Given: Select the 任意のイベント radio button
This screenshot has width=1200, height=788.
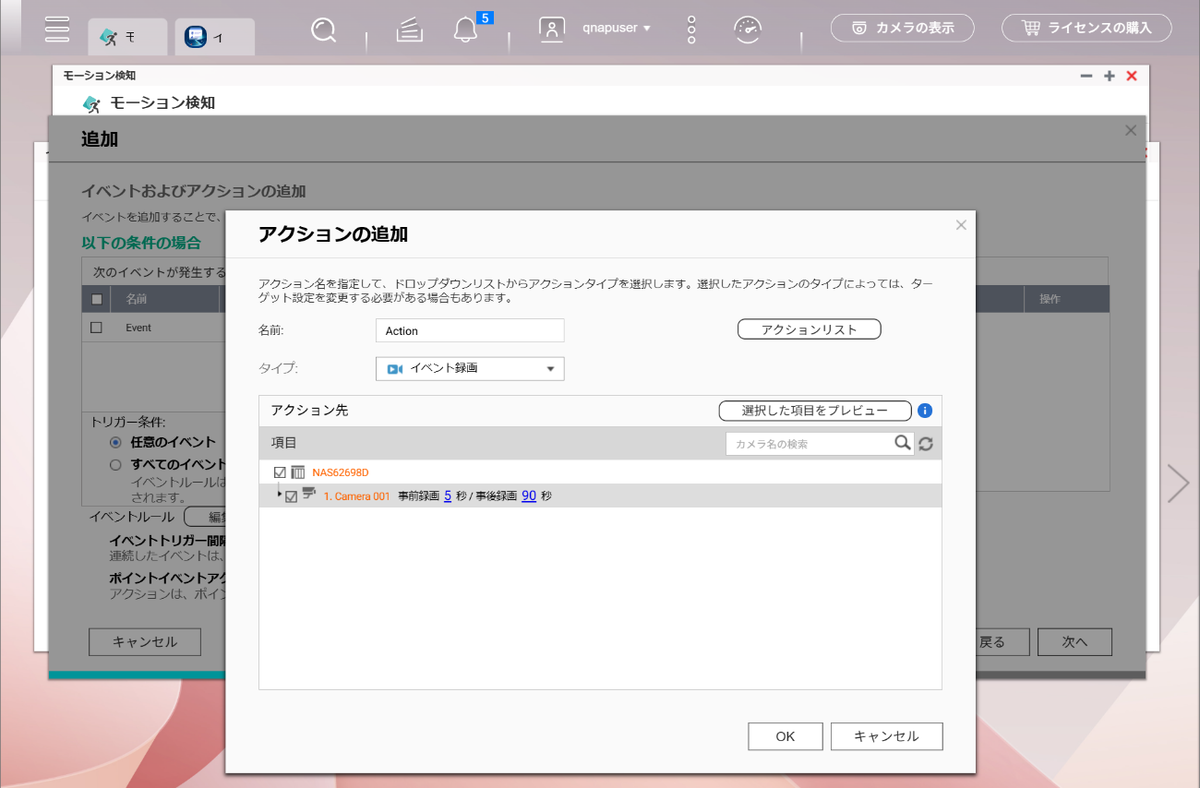Looking at the screenshot, I should pyautogui.click(x=116, y=442).
